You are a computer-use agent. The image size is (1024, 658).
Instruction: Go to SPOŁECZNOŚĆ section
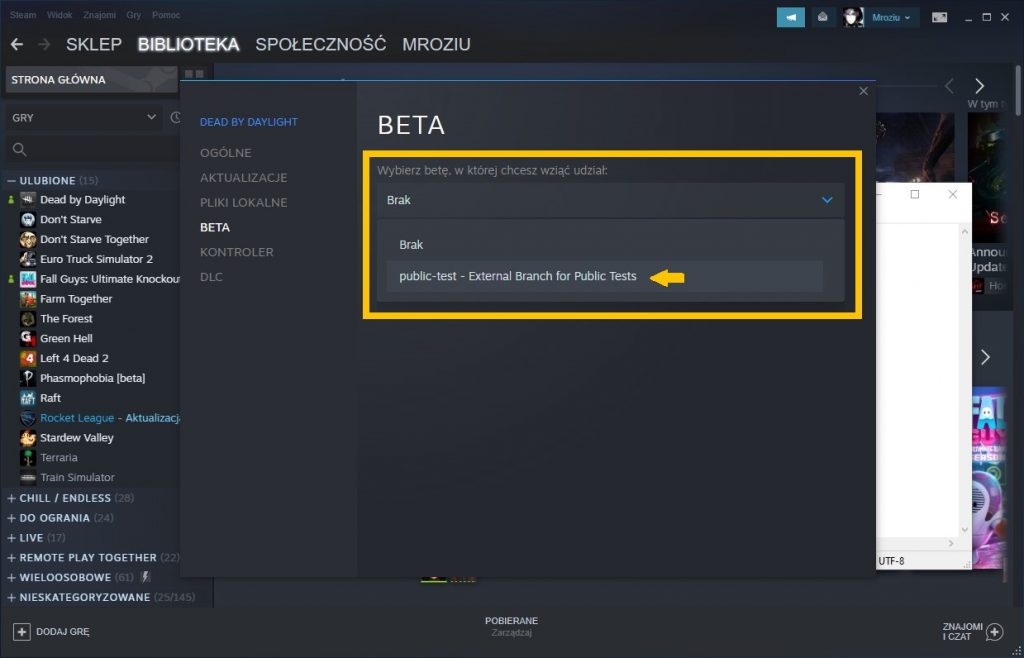tap(321, 44)
